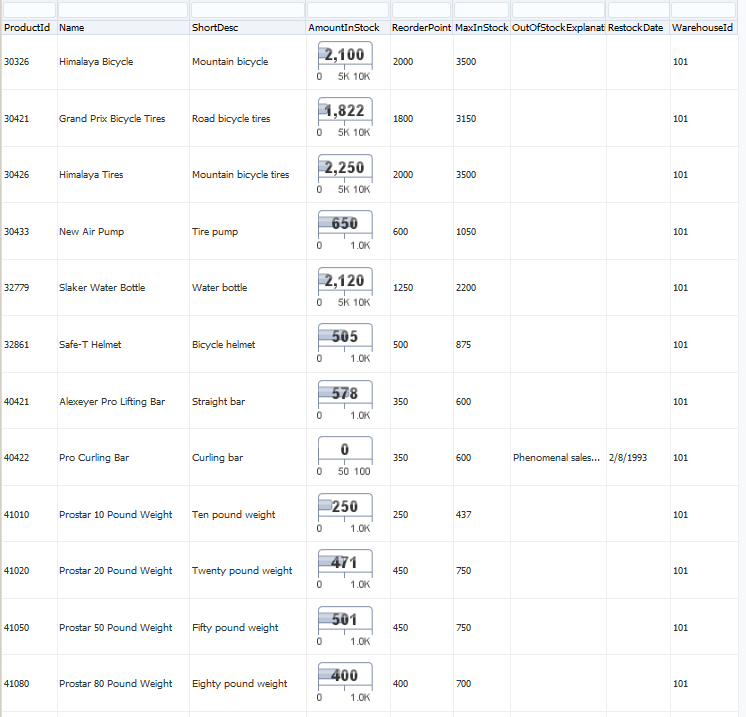Click the 578 stock gauge for Alexeyer Pro Lifting Bar
Image resolution: width=746 pixels, height=717 pixels.
tap(345, 401)
